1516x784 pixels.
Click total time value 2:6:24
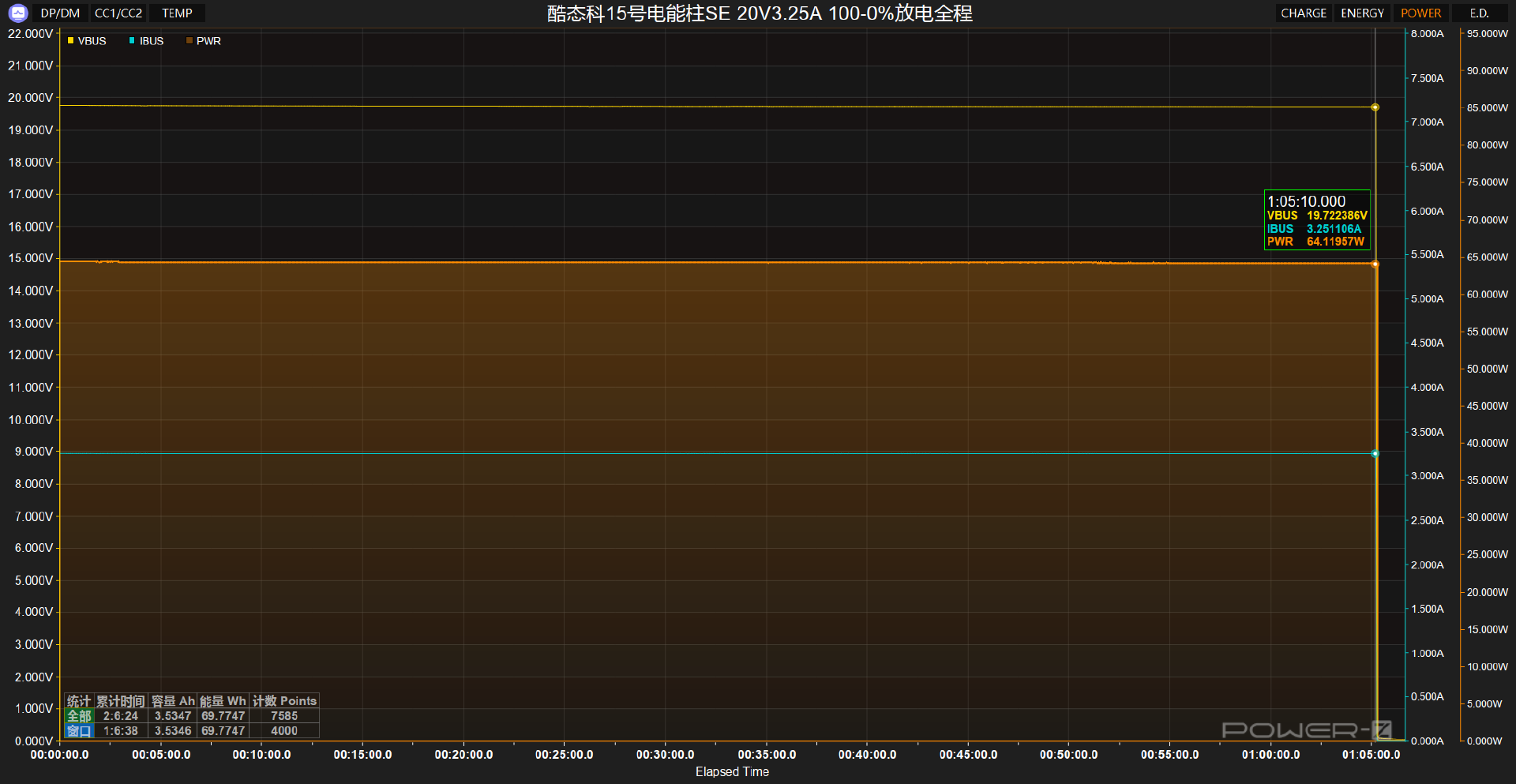pyautogui.click(x=121, y=716)
